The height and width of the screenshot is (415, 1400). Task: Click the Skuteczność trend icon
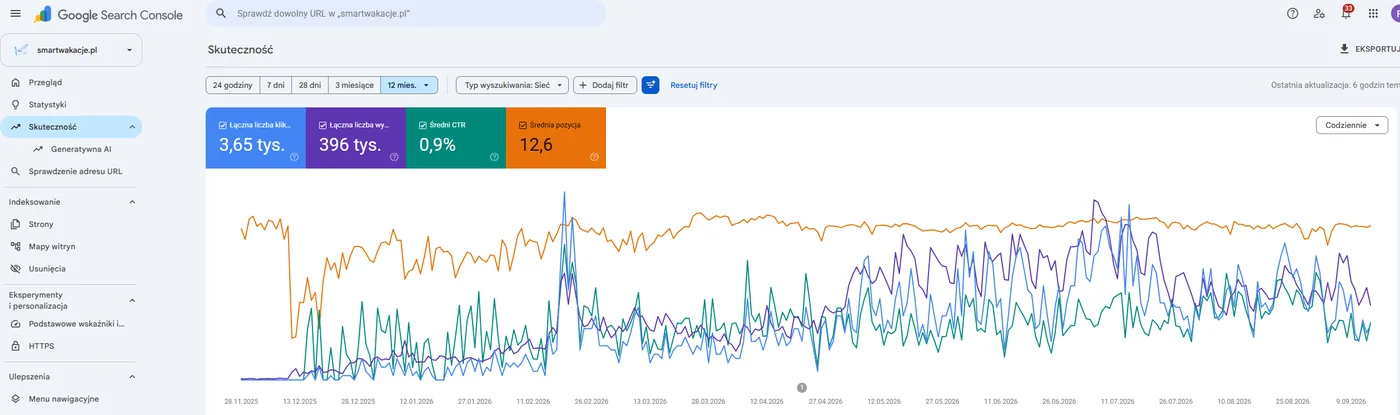(15, 127)
